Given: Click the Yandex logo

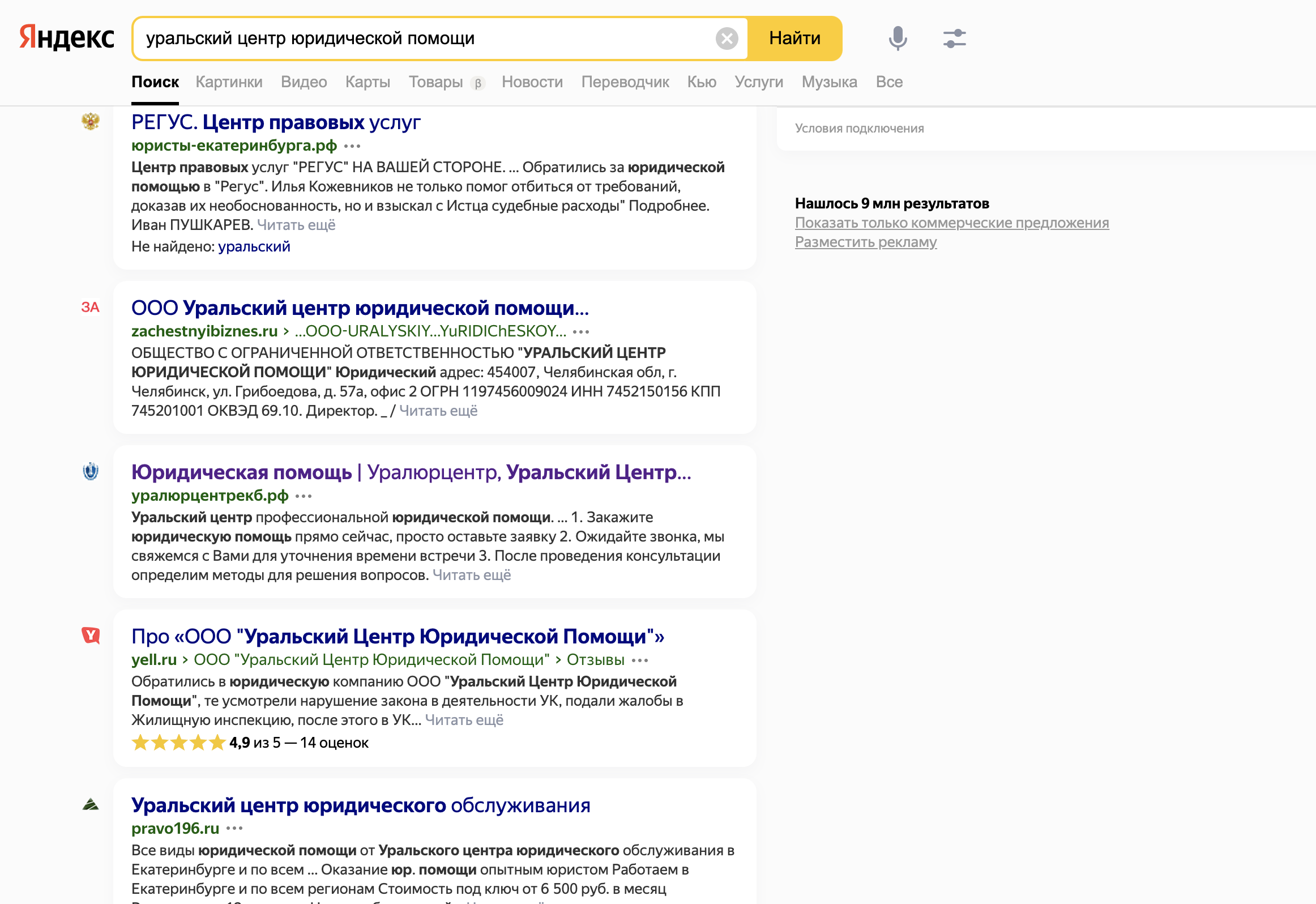Looking at the screenshot, I should (x=67, y=38).
